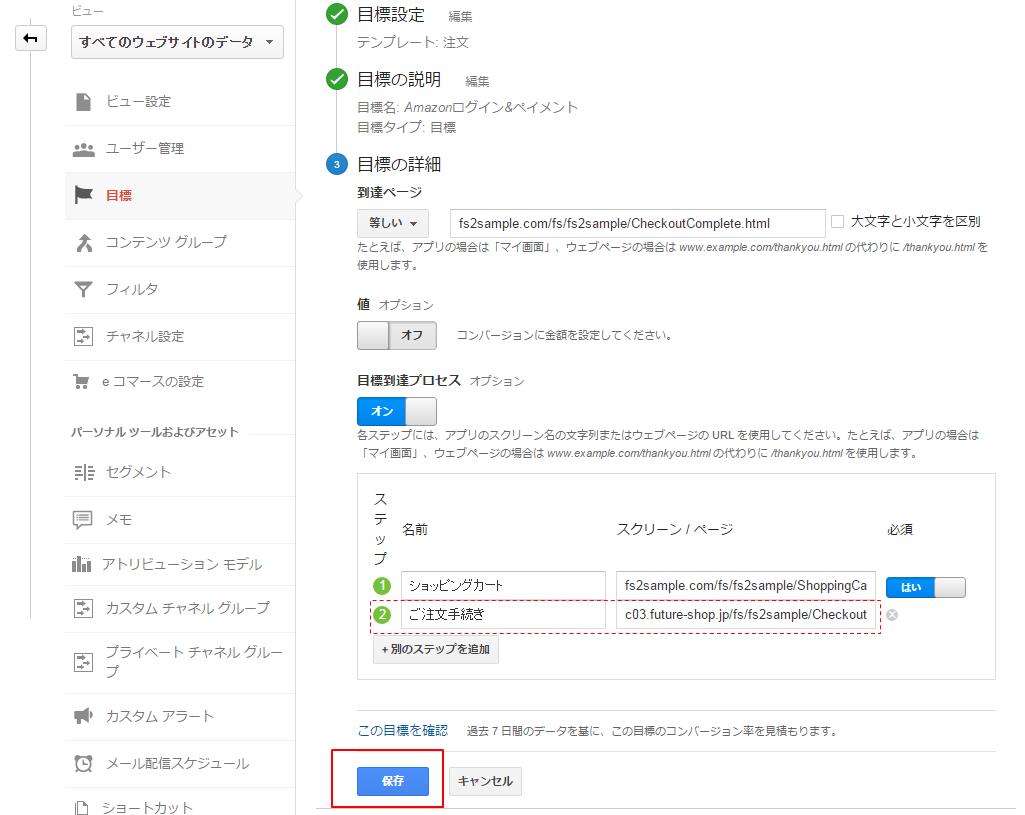Click step 2 screen/page URL field
The image size is (1025, 815).
click(x=746, y=615)
